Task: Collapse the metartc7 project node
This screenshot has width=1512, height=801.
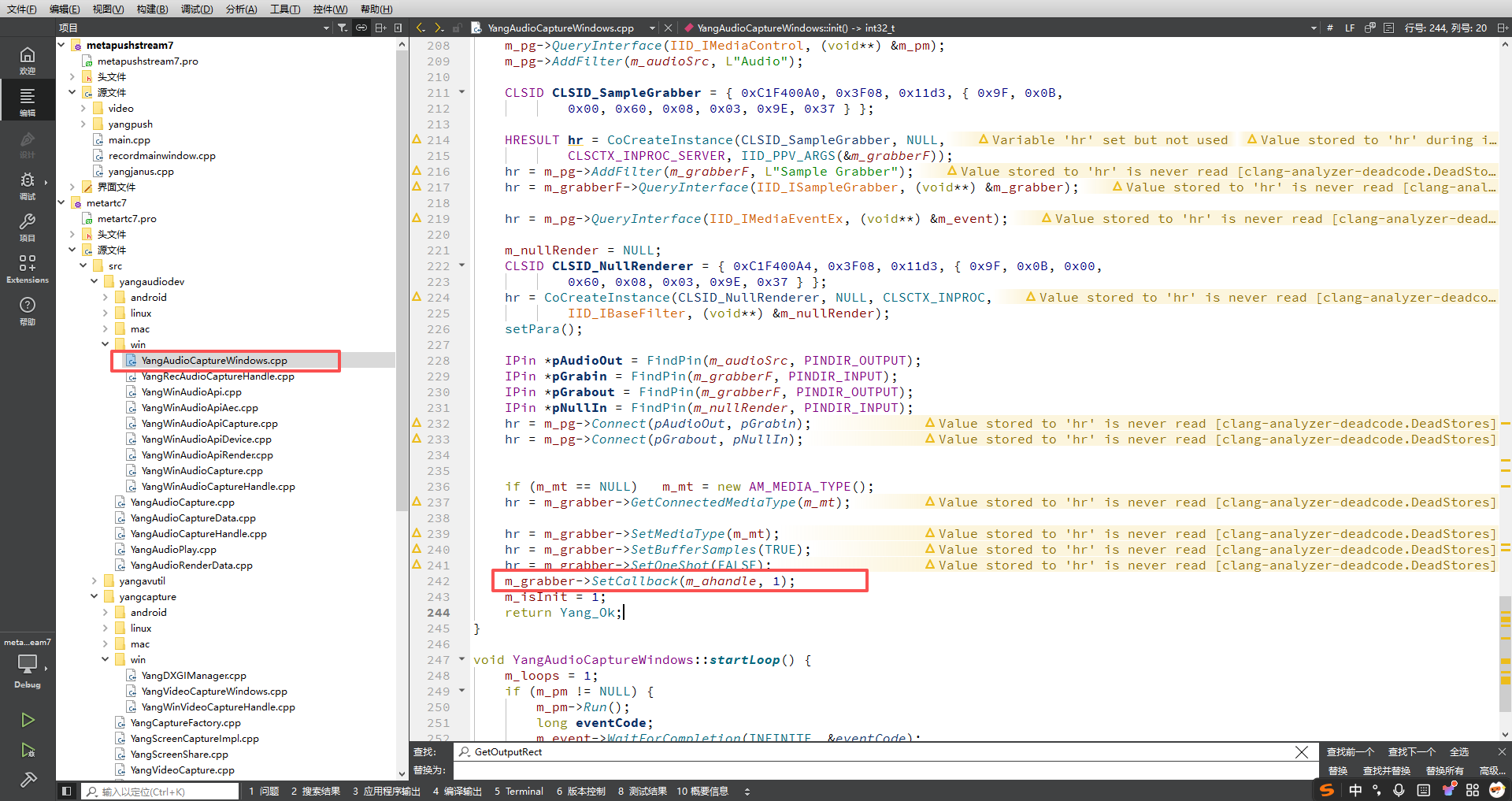Action: (x=61, y=202)
